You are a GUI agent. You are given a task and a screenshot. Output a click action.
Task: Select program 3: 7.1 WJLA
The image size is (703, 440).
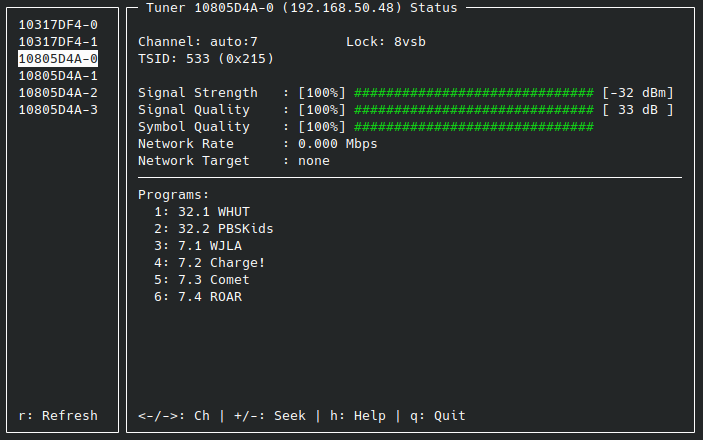point(198,245)
